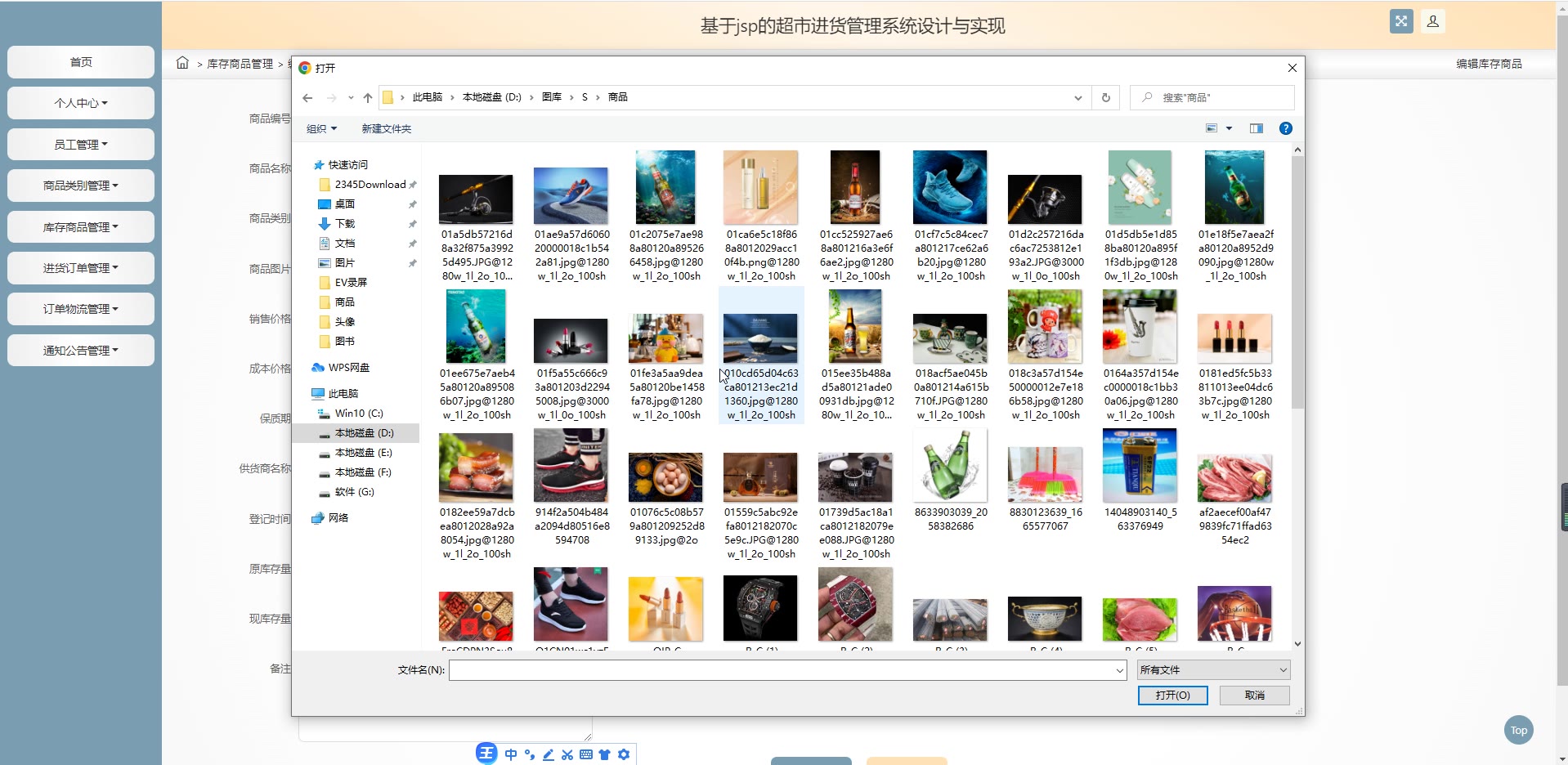1568x765 pixels.
Task: Select the 本地磁盘 (E:) drive in tree
Action: pos(363,453)
